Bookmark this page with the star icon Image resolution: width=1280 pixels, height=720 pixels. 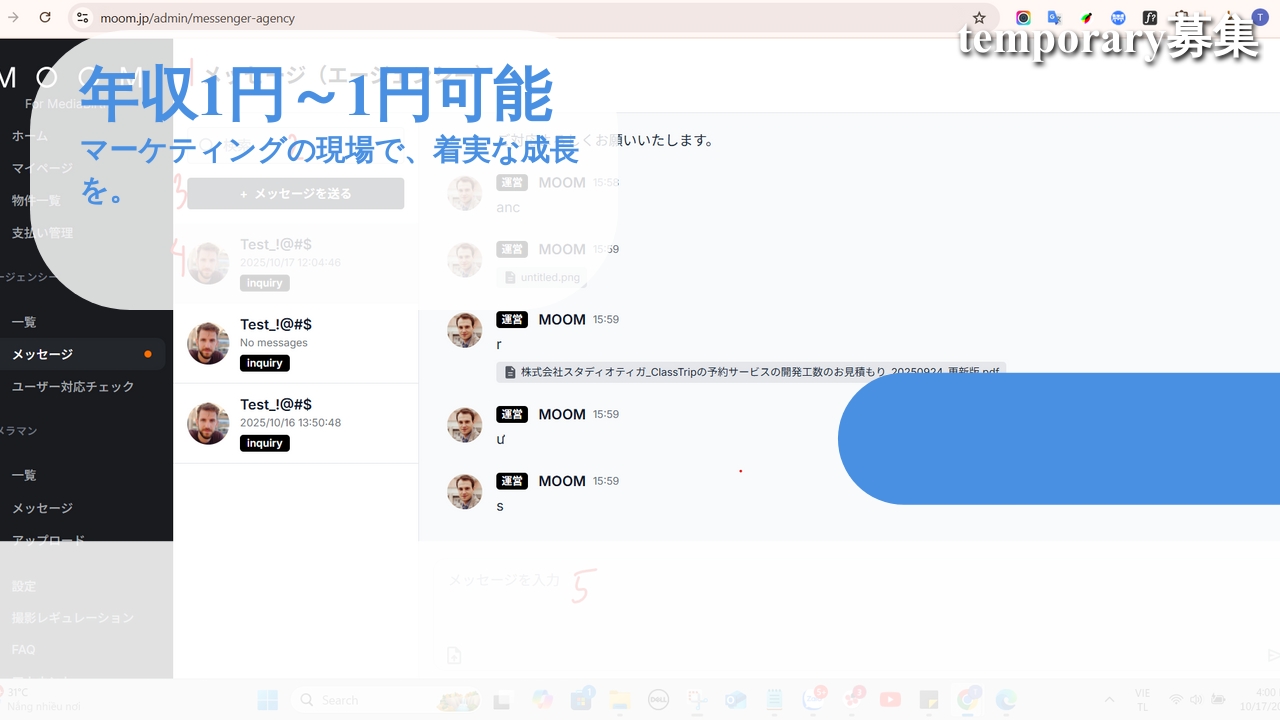click(978, 17)
